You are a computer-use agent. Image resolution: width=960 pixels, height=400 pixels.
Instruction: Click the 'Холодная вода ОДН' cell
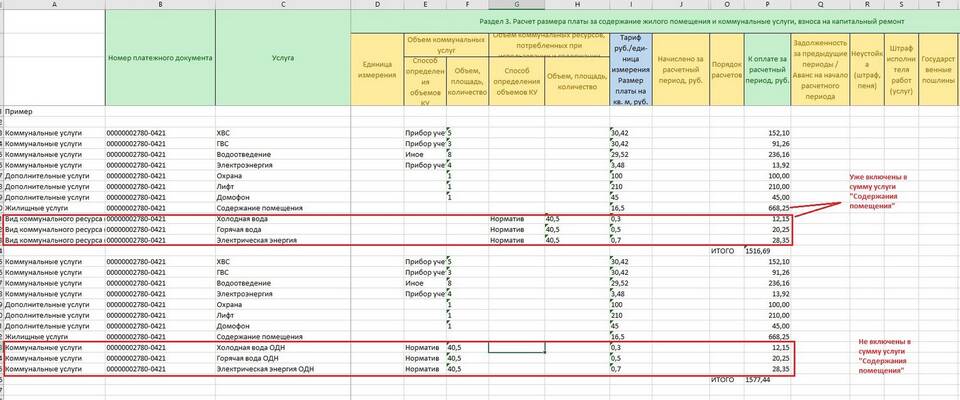(x=283, y=348)
